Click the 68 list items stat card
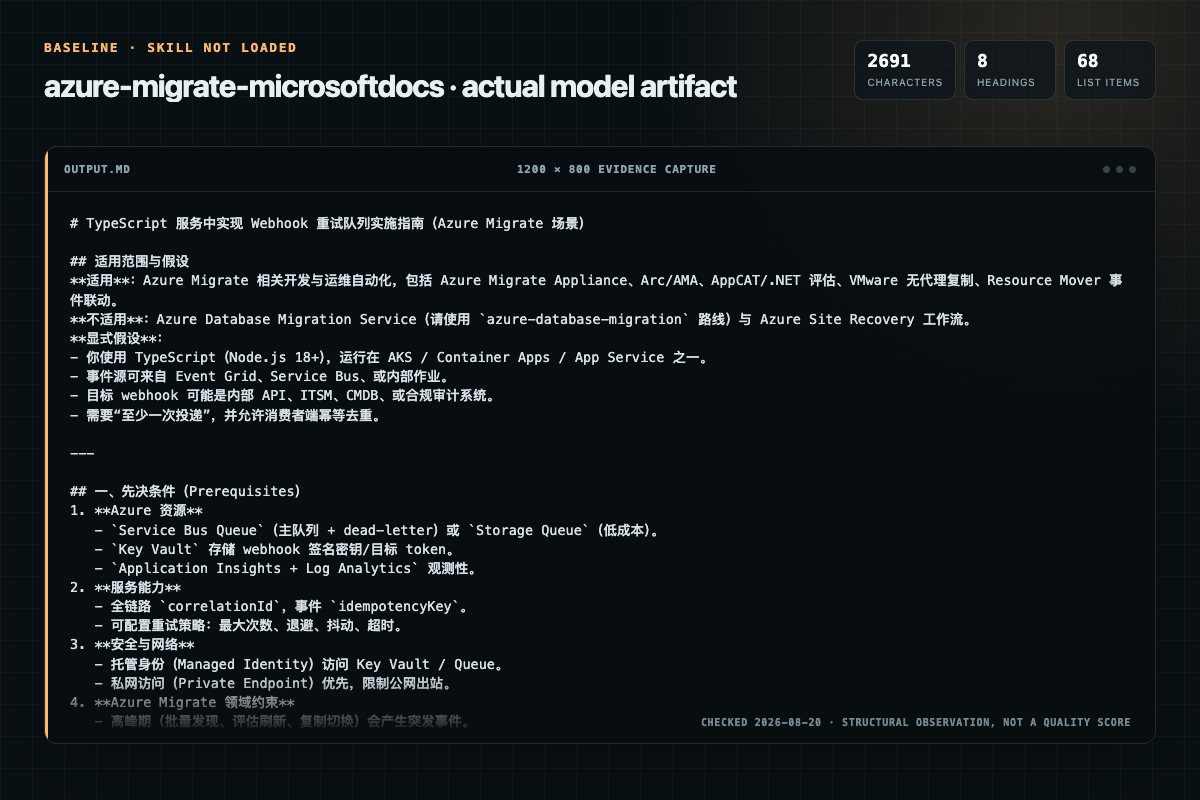The height and width of the screenshot is (800, 1200). point(1110,70)
